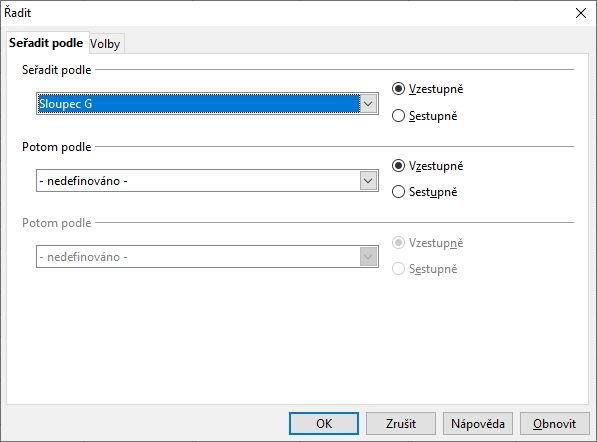Select Sestupně for Seřadit podle key
The image size is (597, 442).
424,116
